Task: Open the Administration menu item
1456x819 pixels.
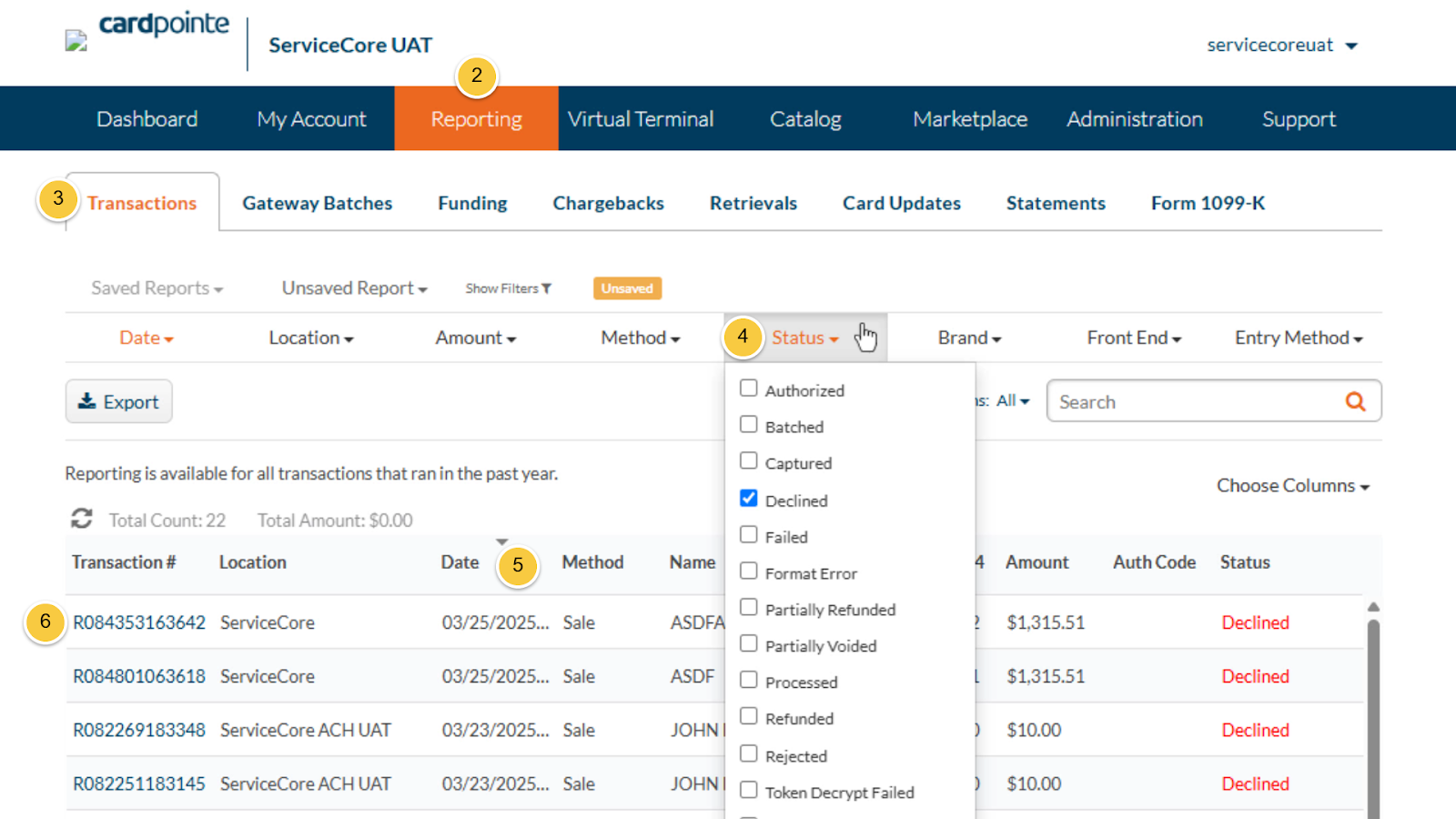Action: point(1135,119)
